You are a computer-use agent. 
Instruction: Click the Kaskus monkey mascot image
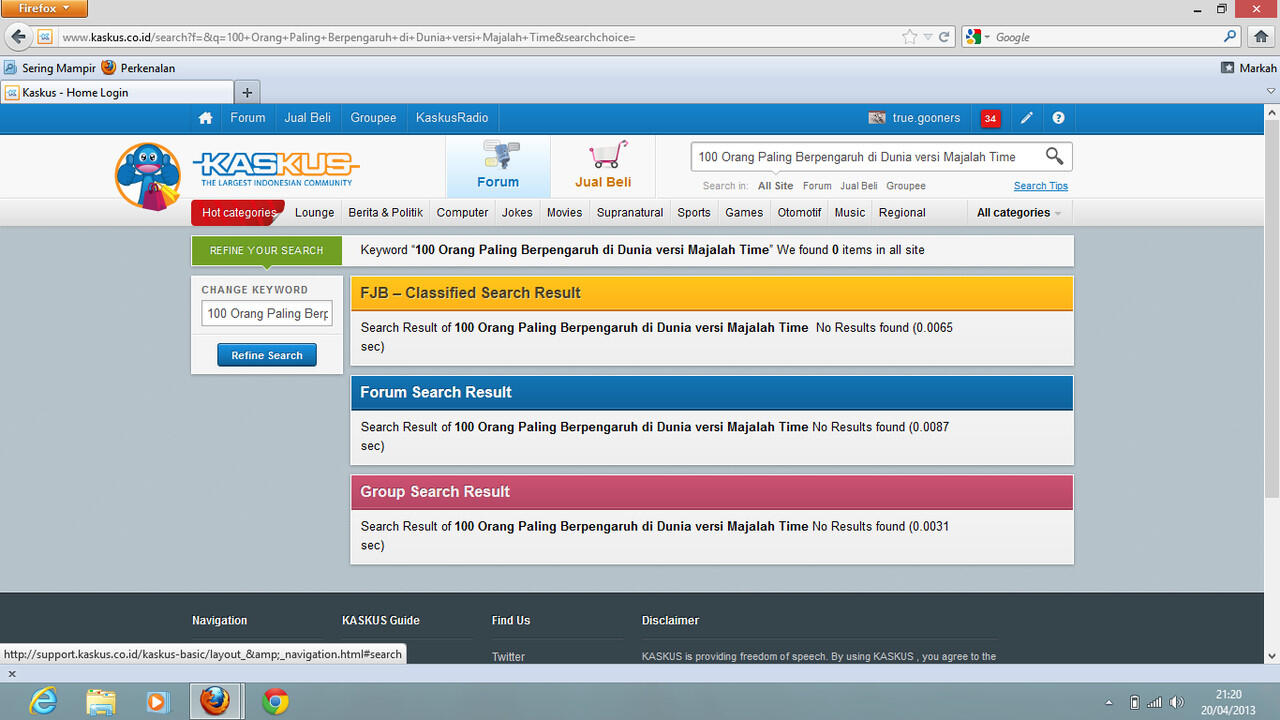click(148, 176)
